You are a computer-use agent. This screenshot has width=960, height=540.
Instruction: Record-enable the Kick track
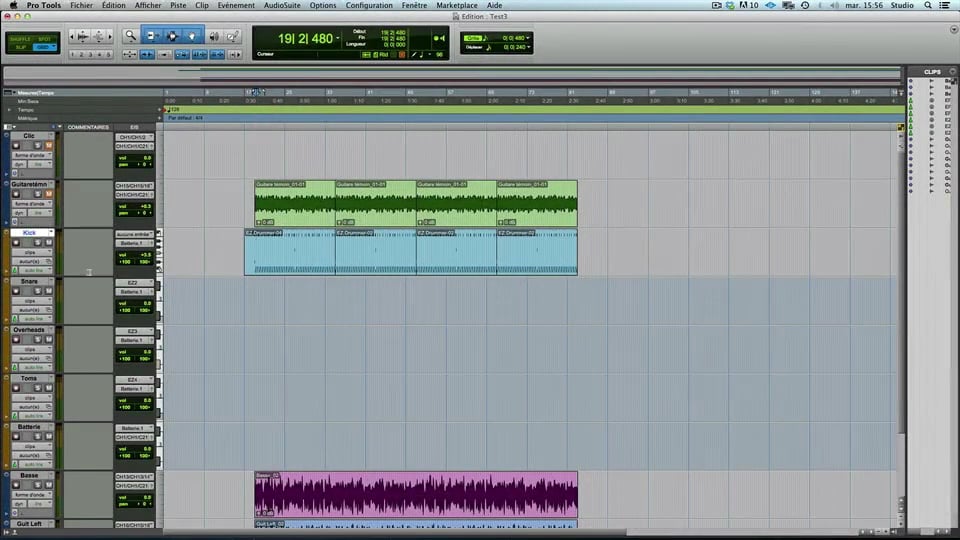click(16, 242)
